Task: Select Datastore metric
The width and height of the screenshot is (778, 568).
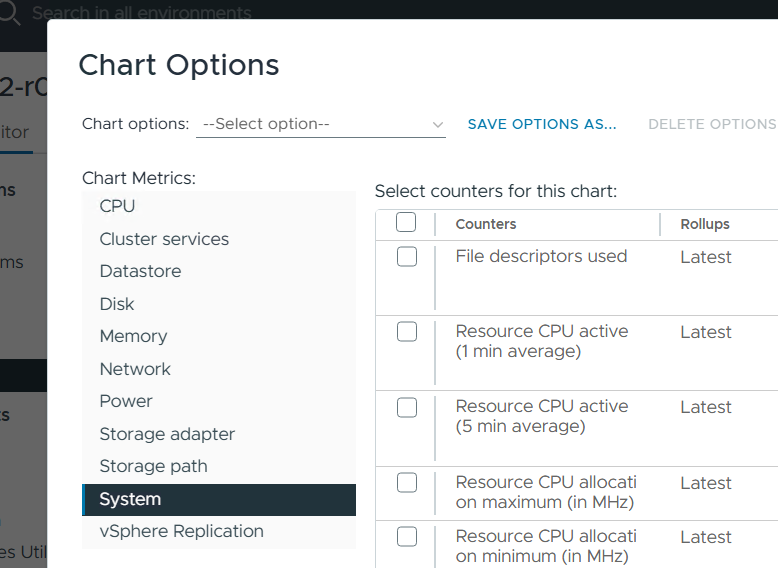Action: [x=219, y=271]
